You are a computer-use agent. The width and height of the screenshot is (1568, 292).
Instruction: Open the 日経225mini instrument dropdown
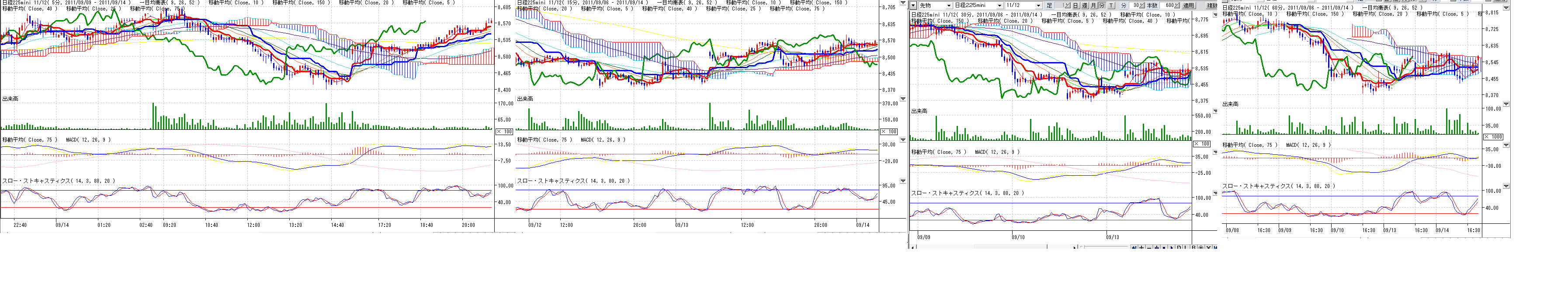tap(999, 6)
